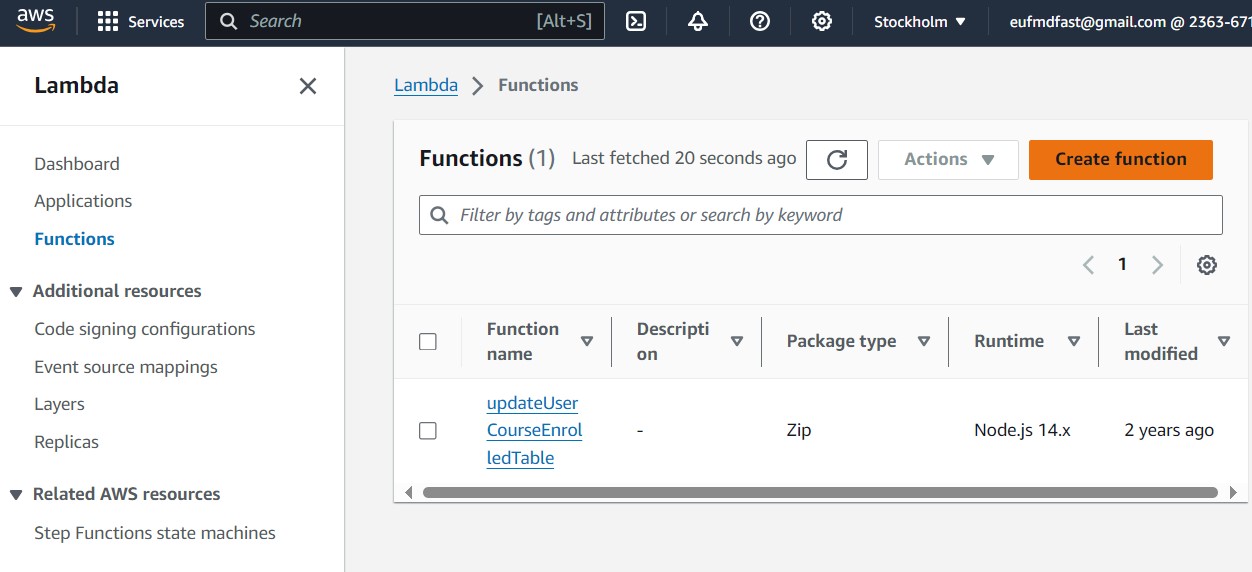The height and width of the screenshot is (572, 1252).
Task: Click the Node.js 14.x runtime cell
Action: (x=1022, y=430)
